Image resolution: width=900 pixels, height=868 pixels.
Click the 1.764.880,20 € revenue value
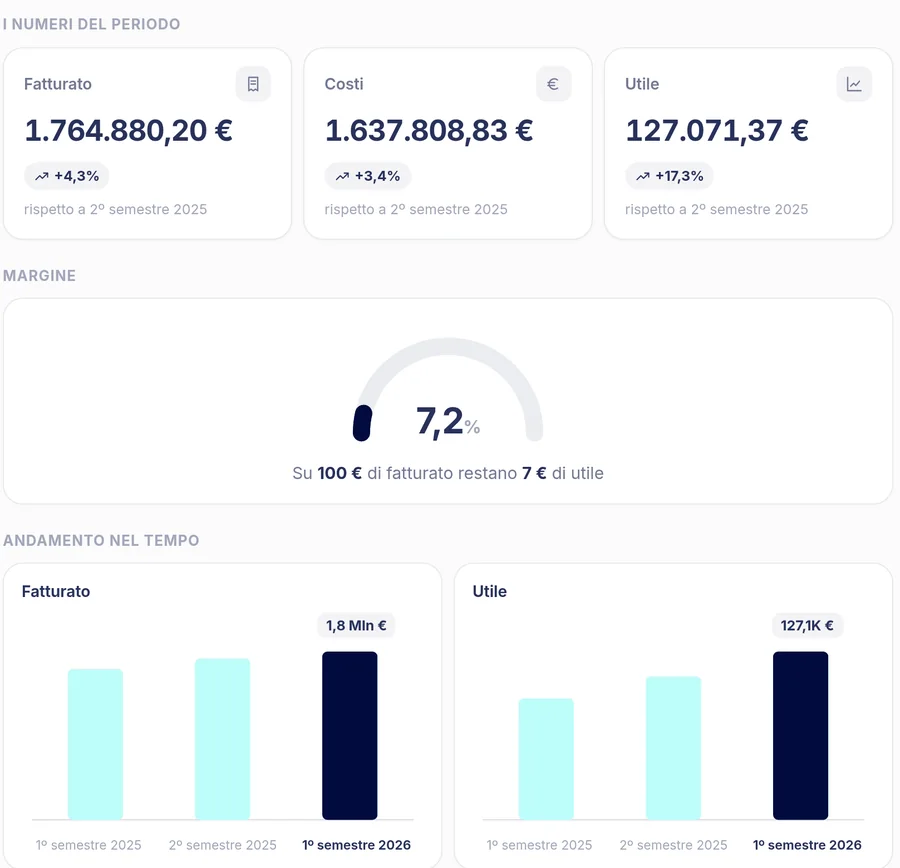[129, 130]
